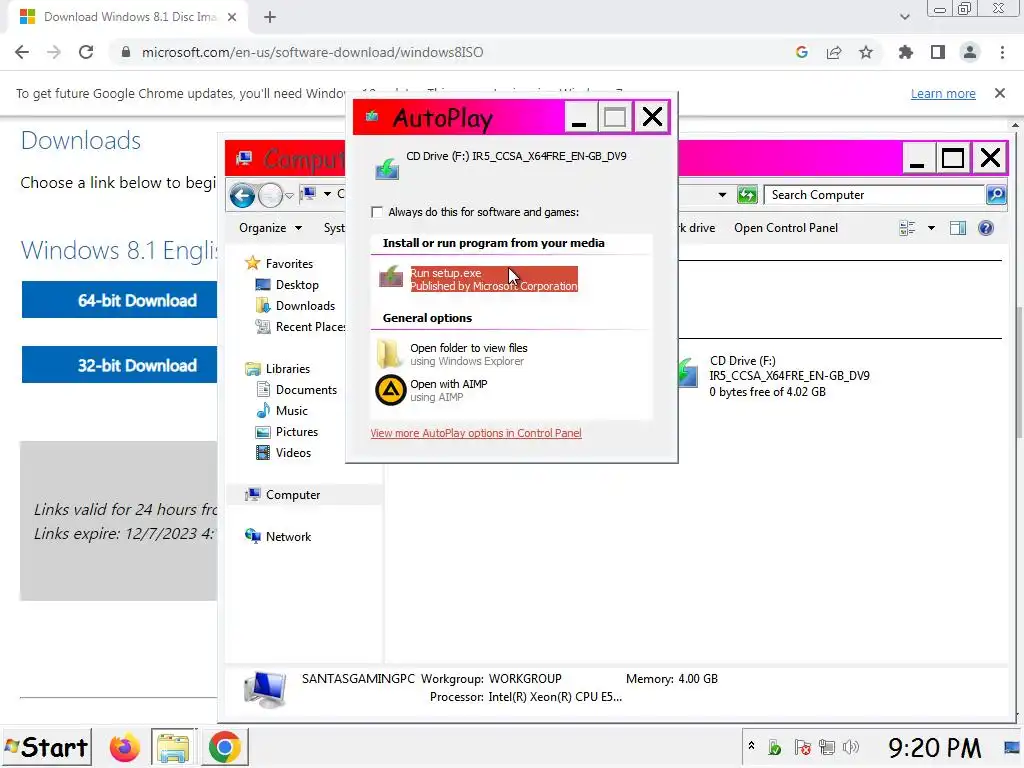Open explorer help with the question mark icon
This screenshot has height=768, width=1024.
985,228
